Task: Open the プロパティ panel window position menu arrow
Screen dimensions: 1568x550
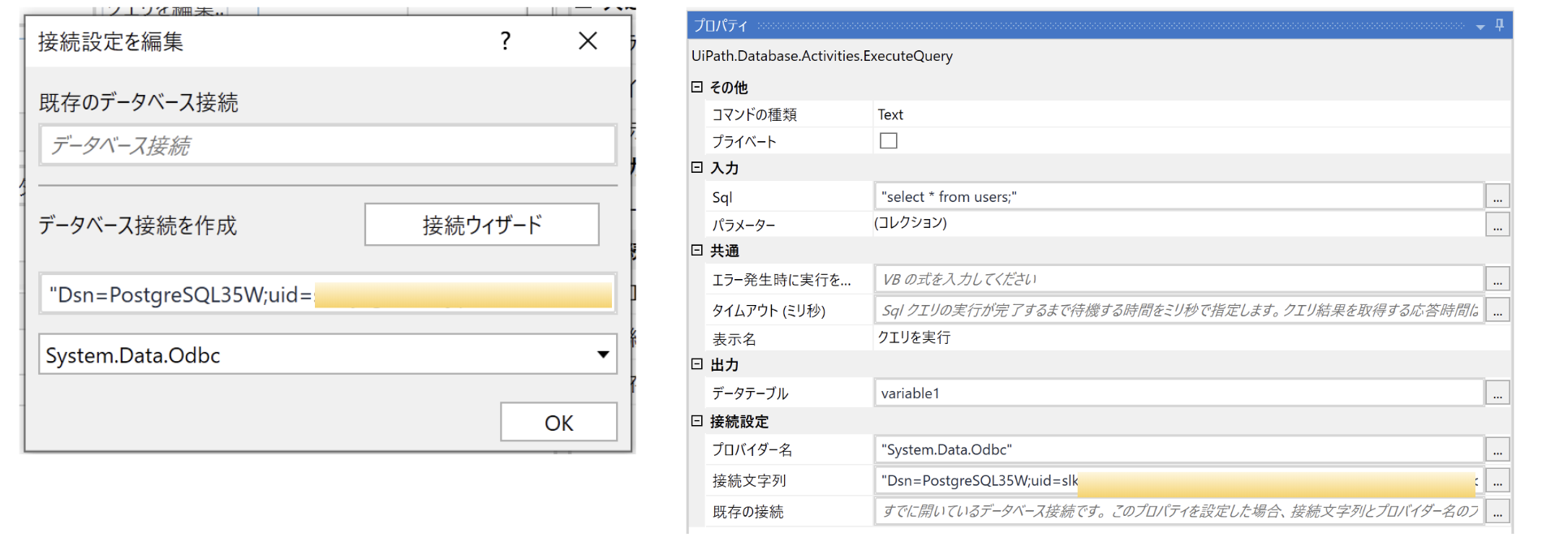Action: pos(1480,27)
